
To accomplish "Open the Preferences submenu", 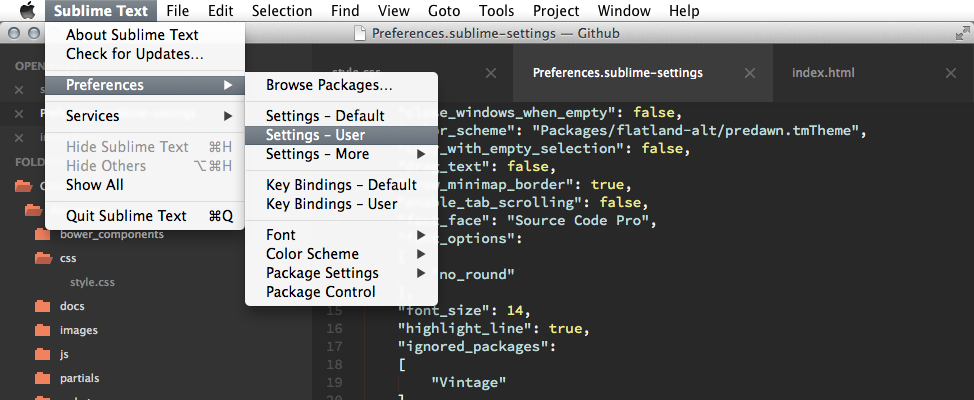I will coord(145,85).
